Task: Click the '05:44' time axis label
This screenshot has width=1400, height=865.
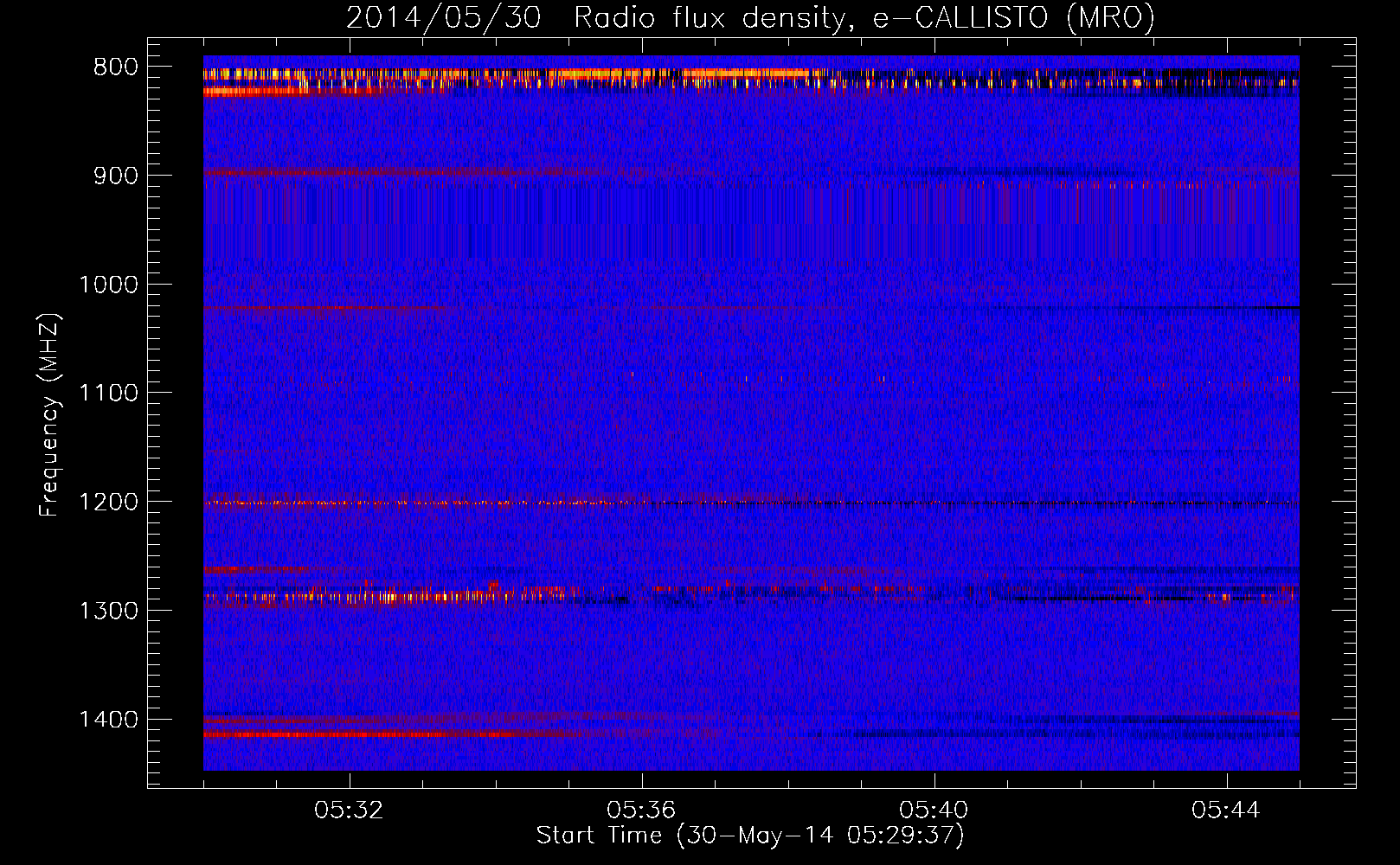Action: tap(1226, 811)
